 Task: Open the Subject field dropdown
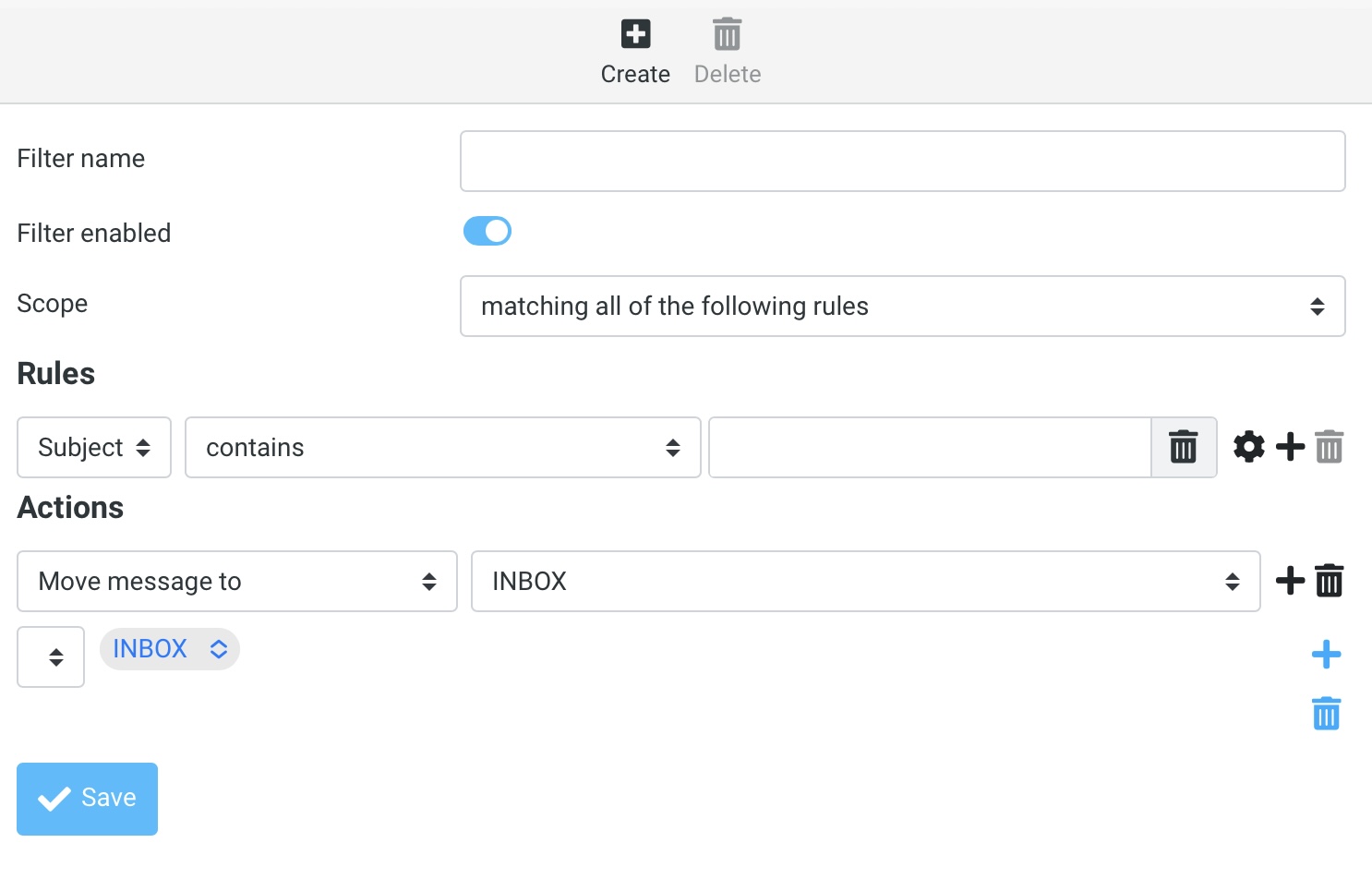point(93,447)
